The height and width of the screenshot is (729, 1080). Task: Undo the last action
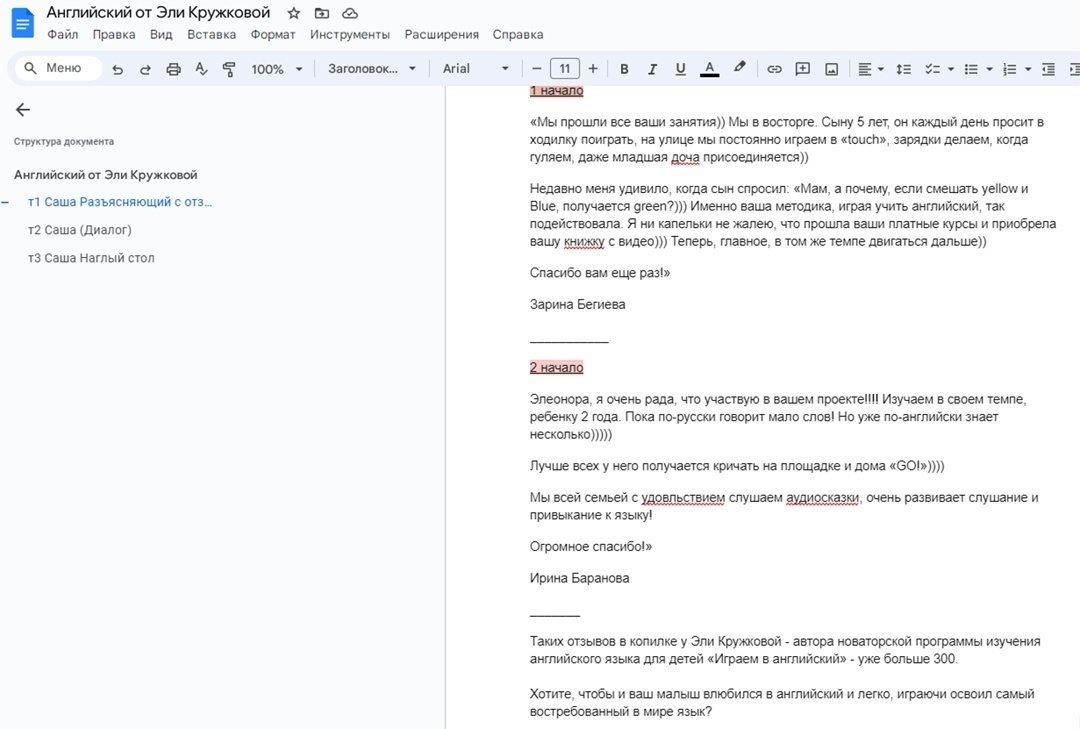(118, 69)
